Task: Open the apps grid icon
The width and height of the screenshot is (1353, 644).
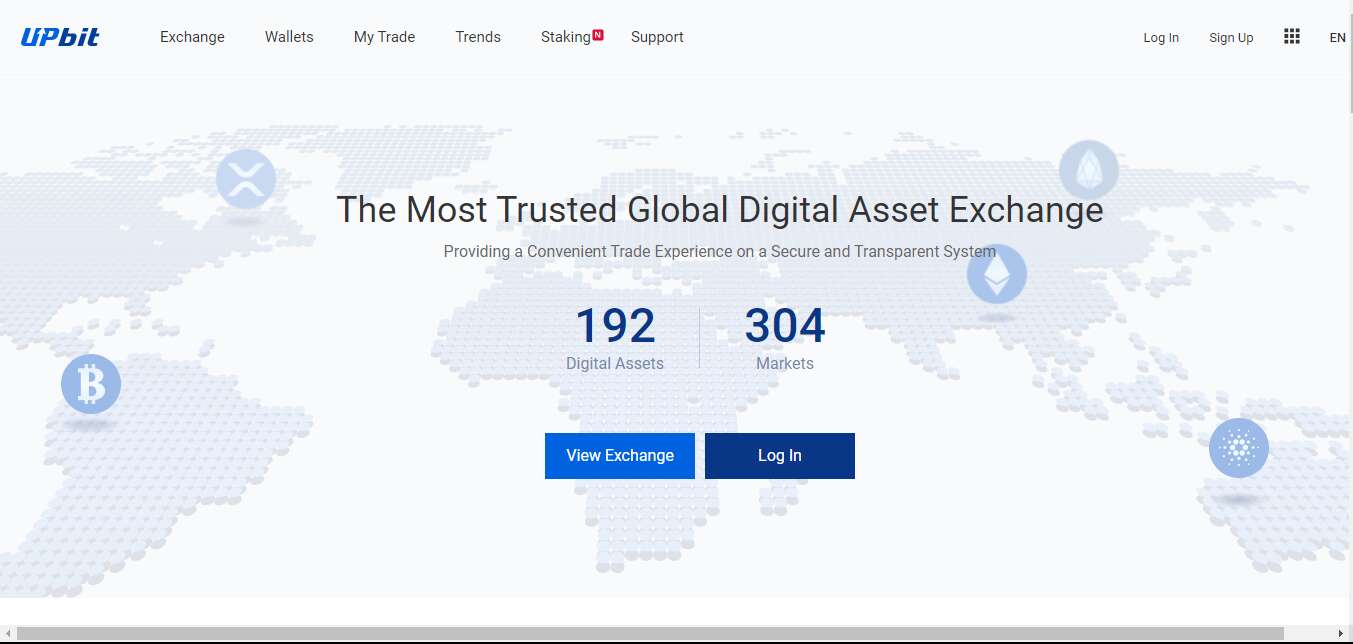Action: (x=1292, y=36)
